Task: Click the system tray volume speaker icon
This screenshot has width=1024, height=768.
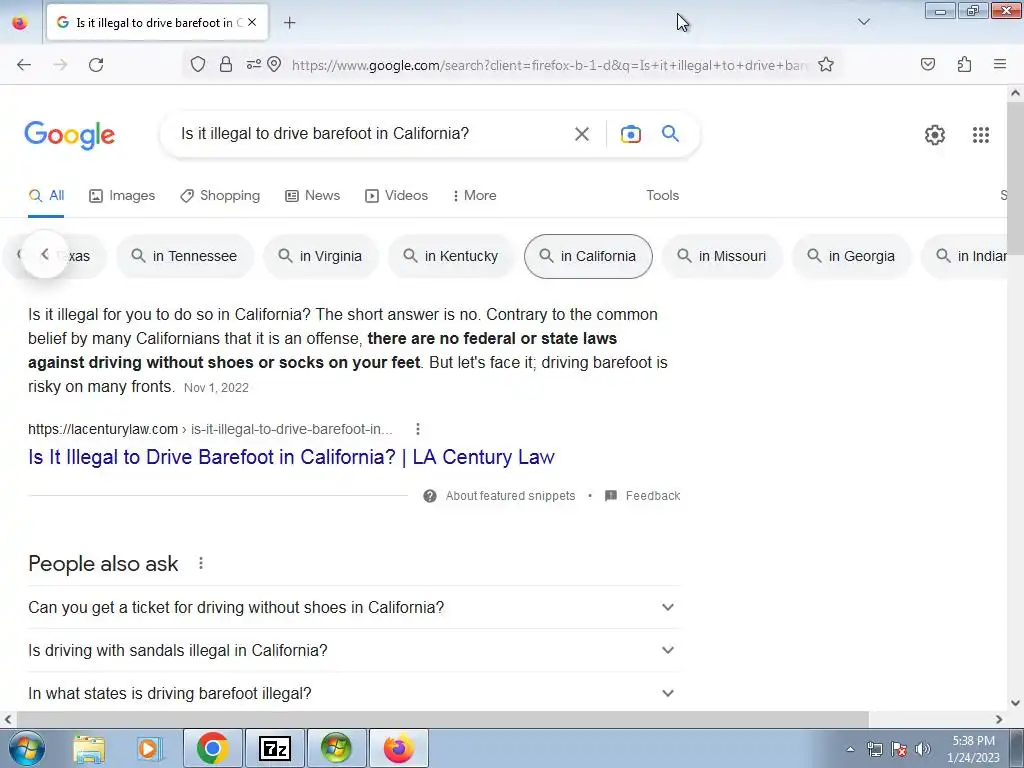Action: coord(923,749)
